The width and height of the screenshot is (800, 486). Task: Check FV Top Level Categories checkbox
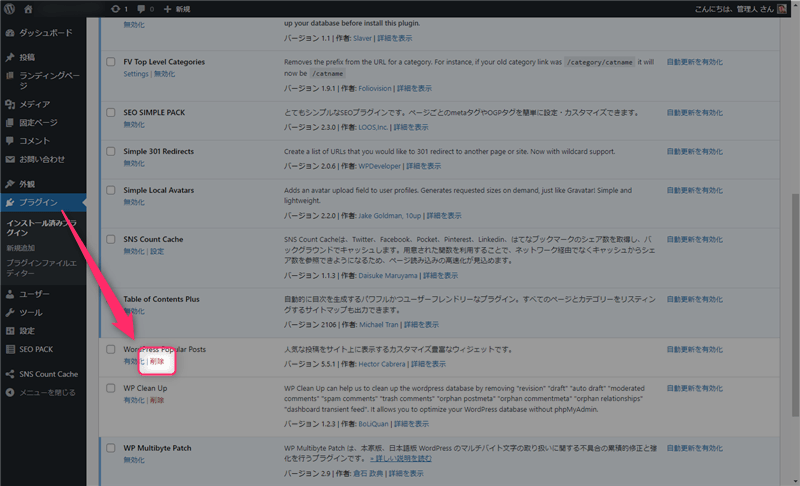(x=111, y=62)
